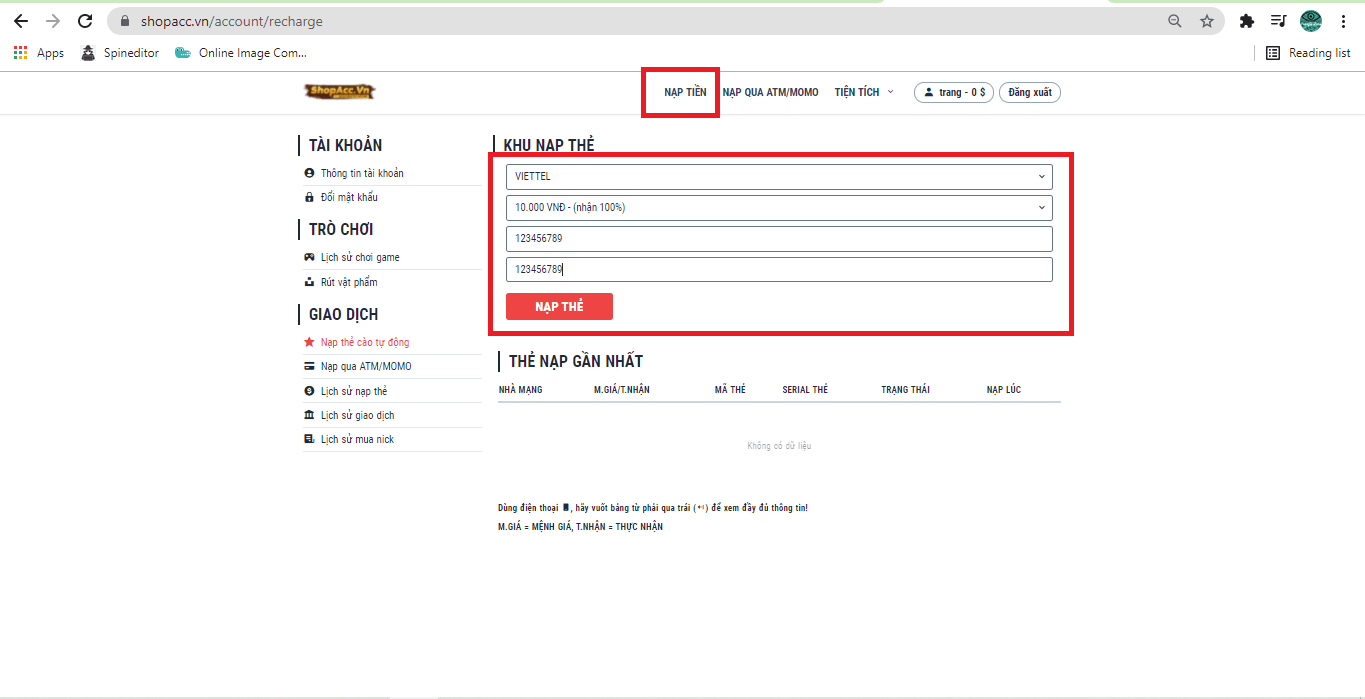Click the NHÀ MẠNG column header

[x=521, y=390]
